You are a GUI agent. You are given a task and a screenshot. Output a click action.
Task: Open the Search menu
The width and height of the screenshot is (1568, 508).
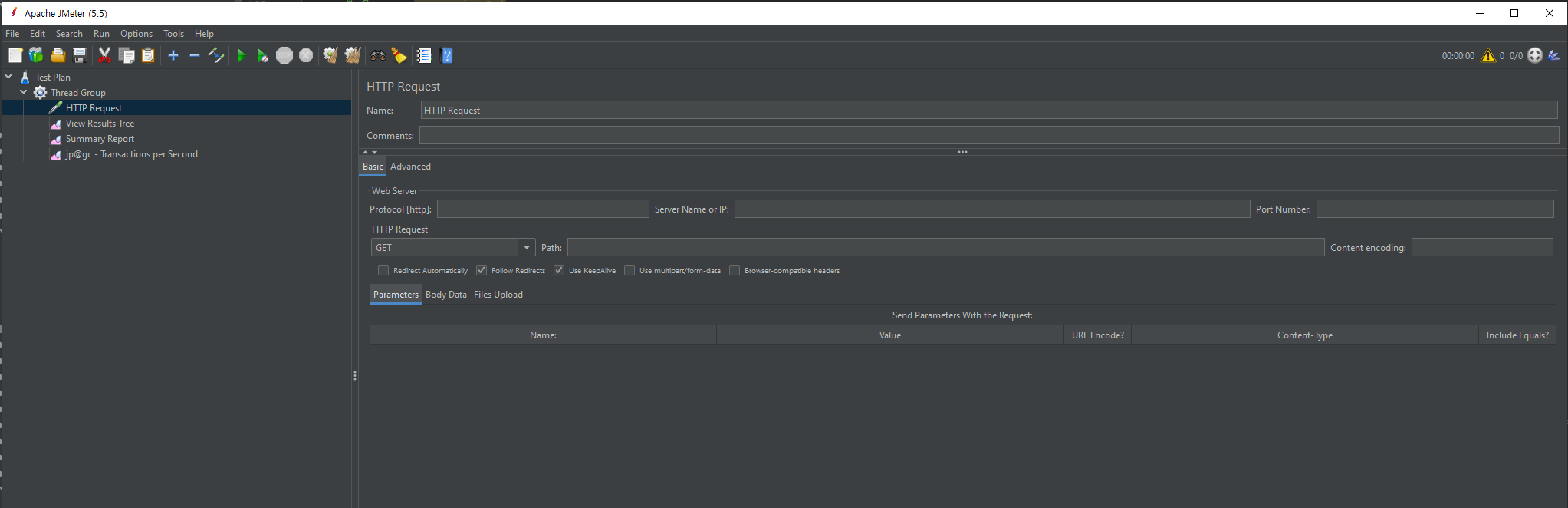[x=69, y=34]
